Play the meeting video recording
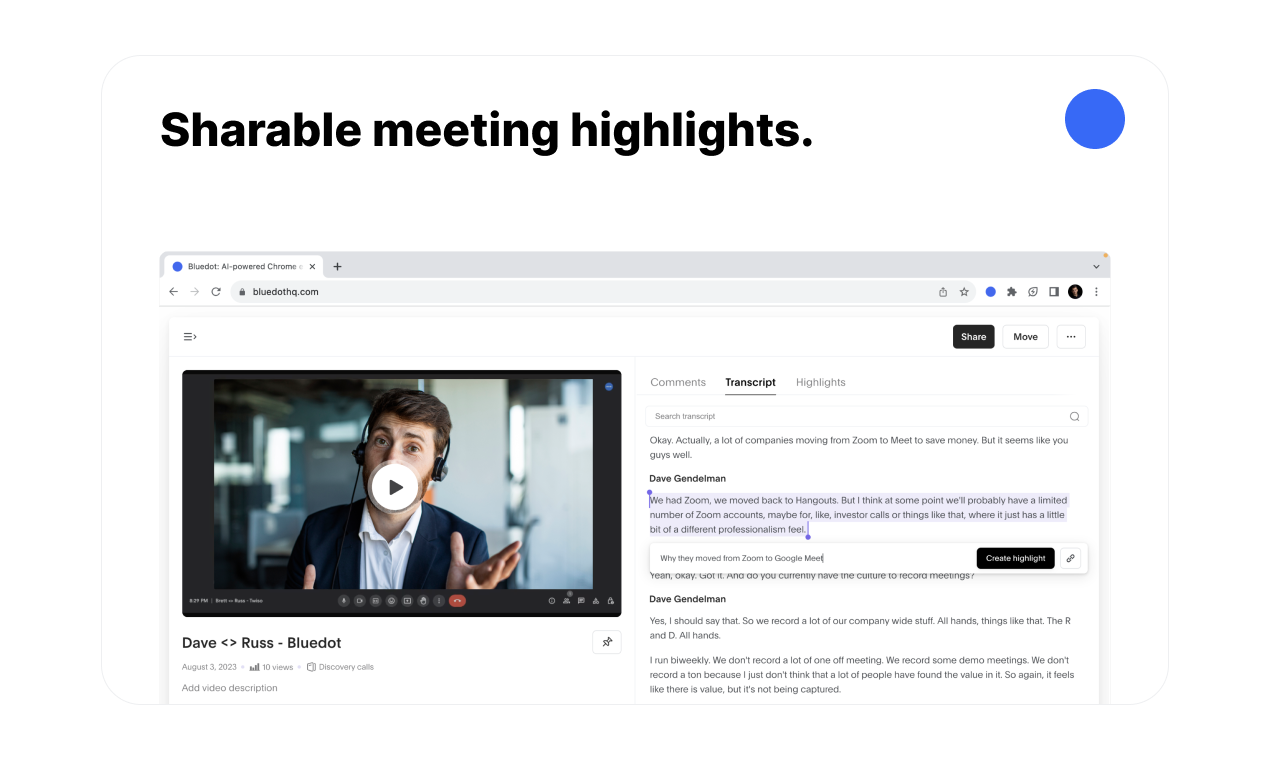The image size is (1270, 760). pyautogui.click(x=395, y=487)
